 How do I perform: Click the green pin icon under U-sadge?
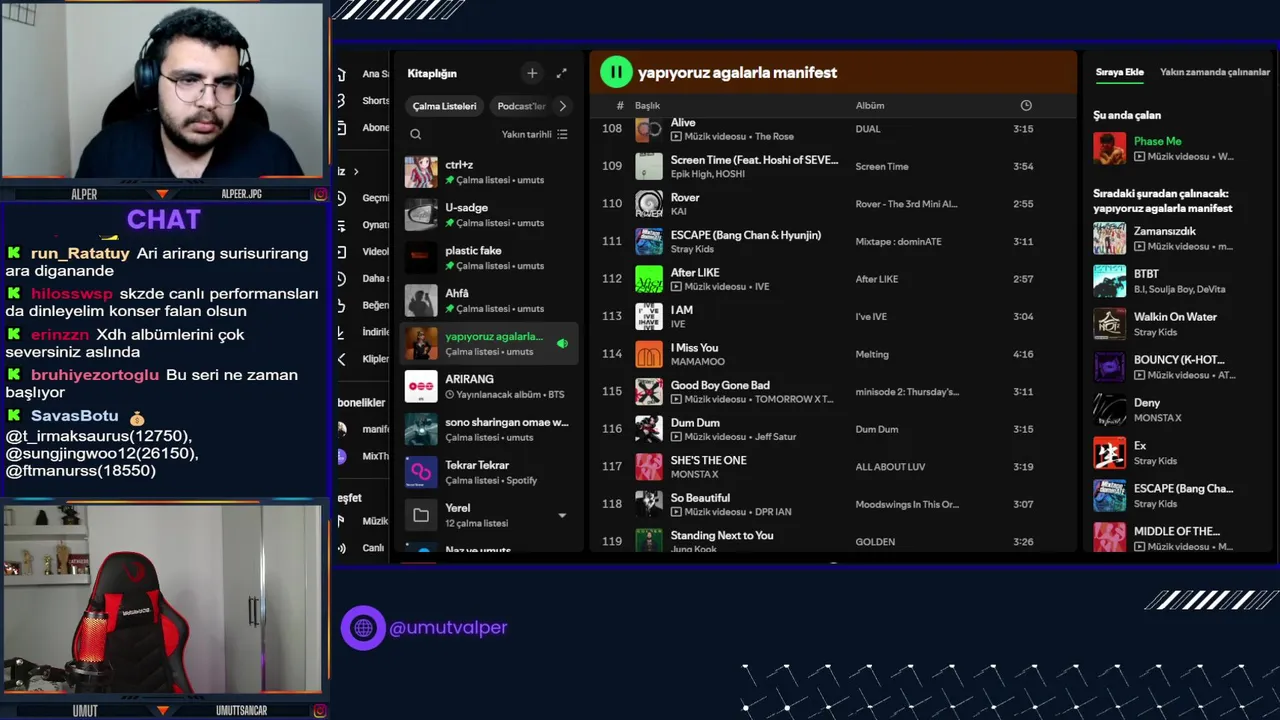450,223
